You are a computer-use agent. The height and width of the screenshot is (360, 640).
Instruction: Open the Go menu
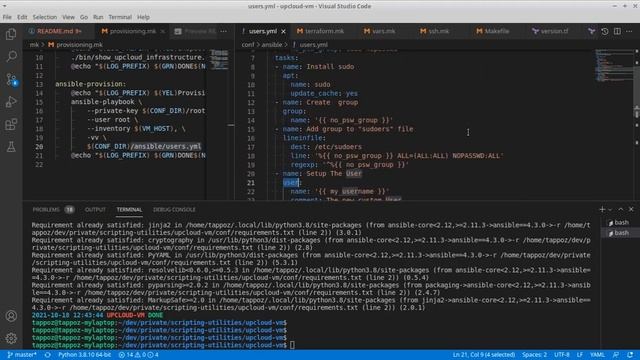pyautogui.click(x=84, y=17)
